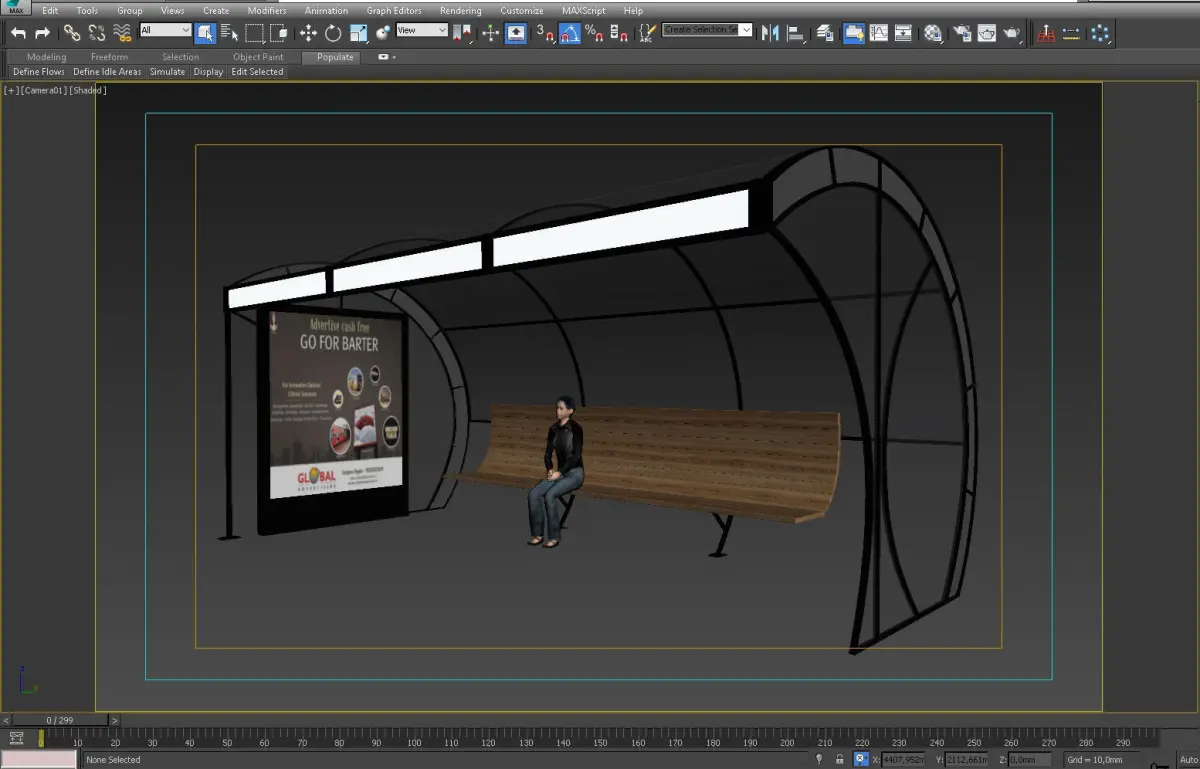
Task: Open the selection filter 'All' dropdown
Action: [x=165, y=30]
